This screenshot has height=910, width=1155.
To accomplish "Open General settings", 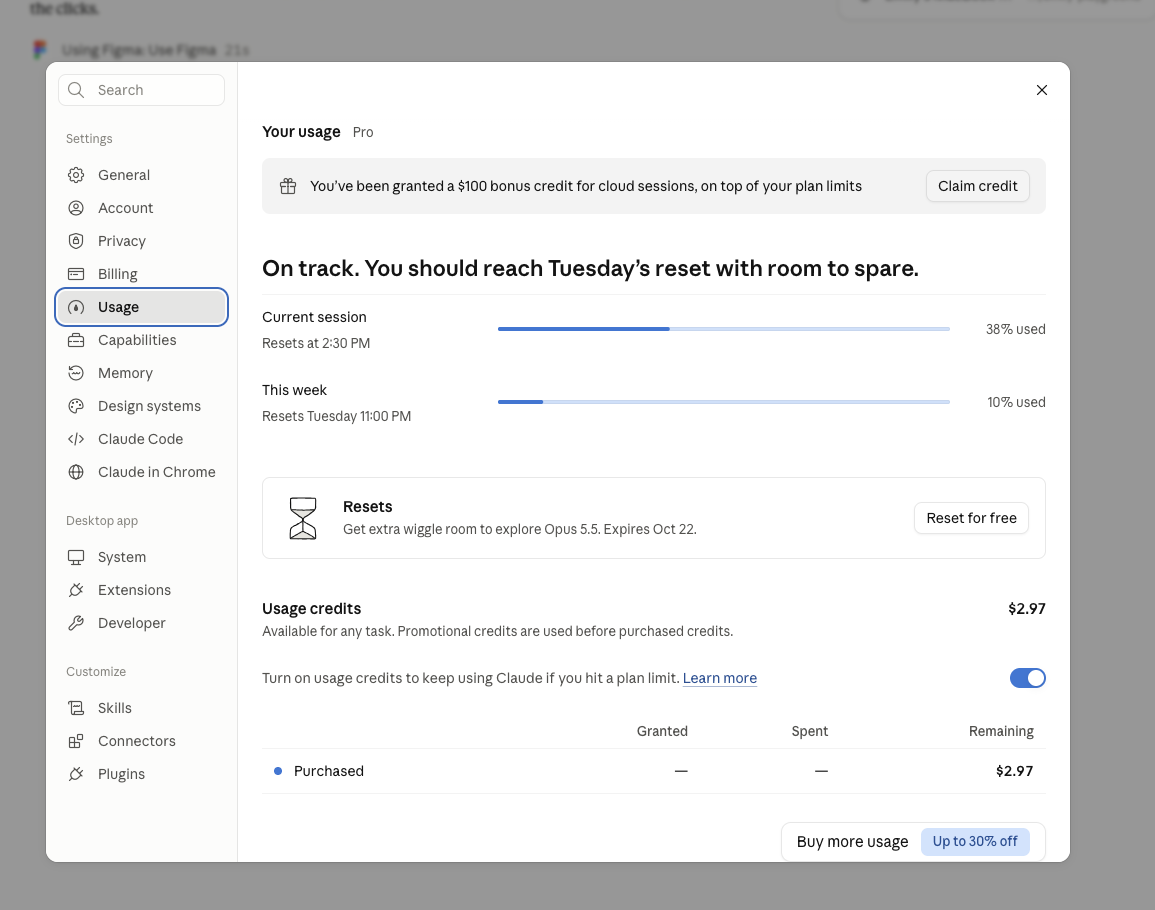I will point(141,175).
